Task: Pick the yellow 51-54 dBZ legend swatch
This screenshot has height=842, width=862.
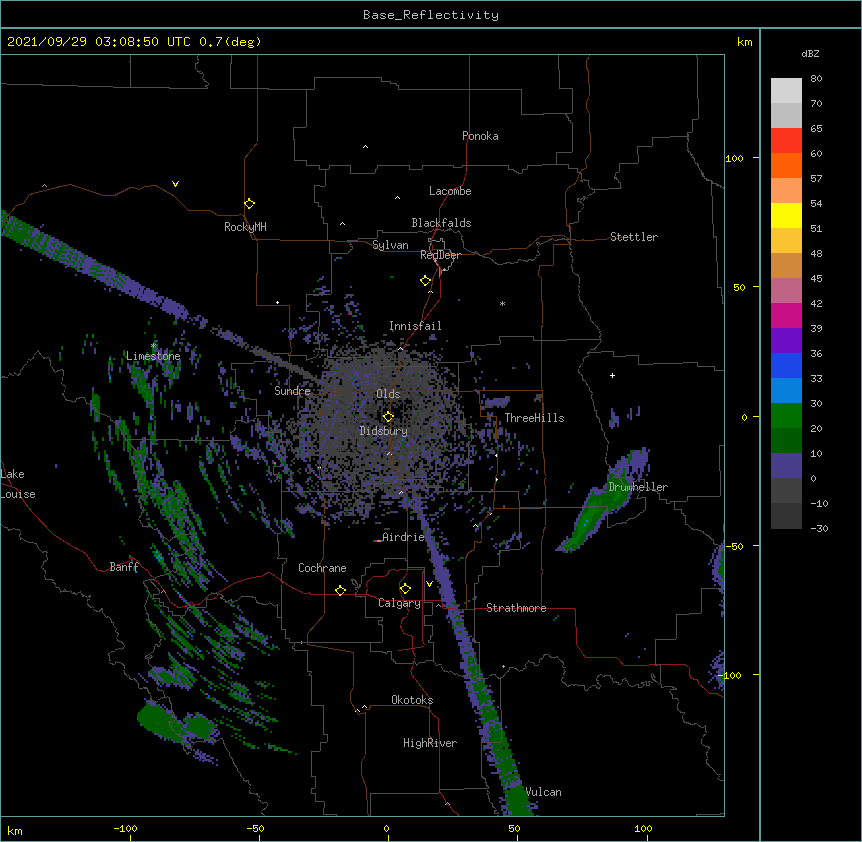Action: (x=786, y=215)
